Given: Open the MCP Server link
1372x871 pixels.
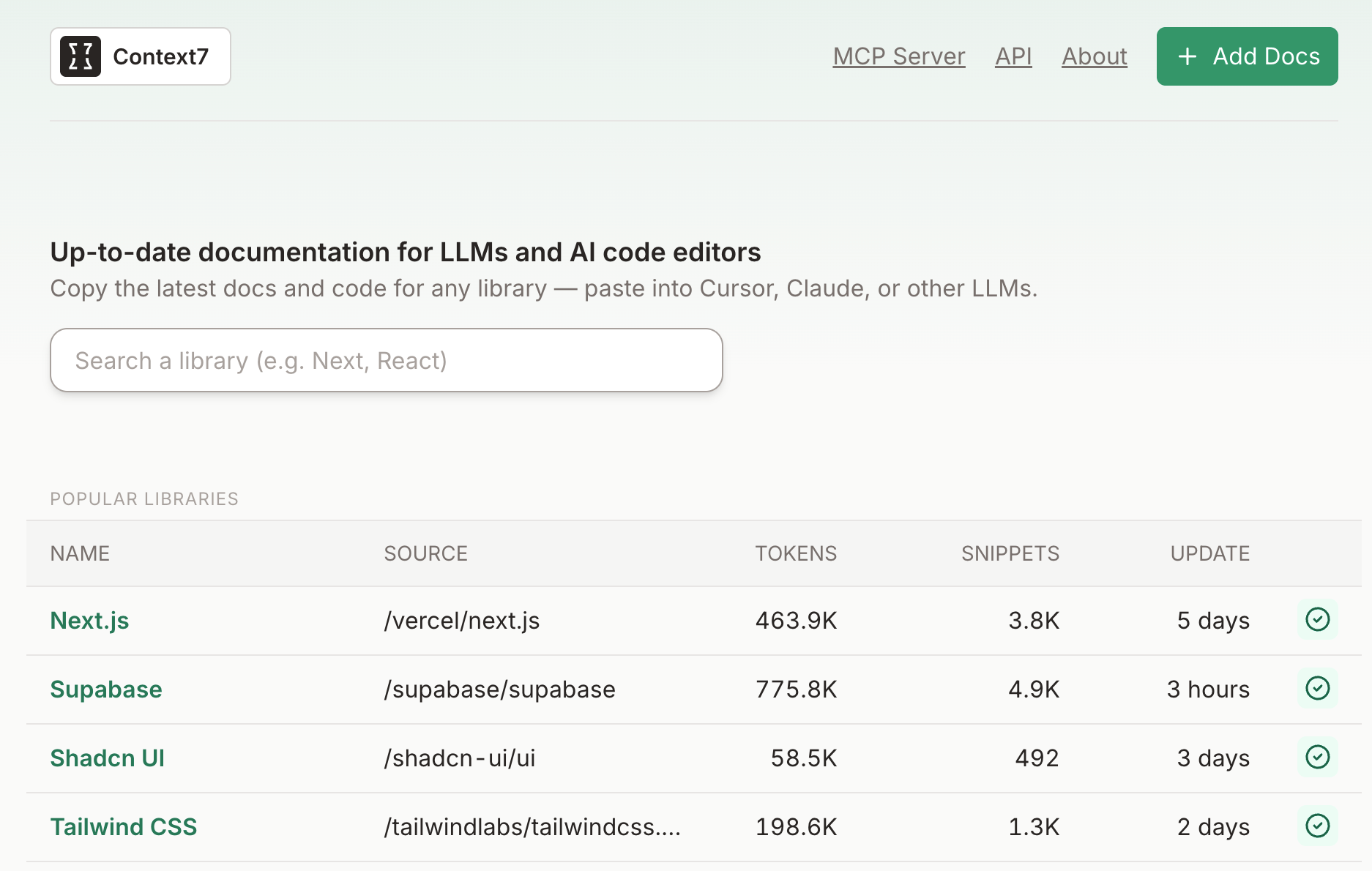Looking at the screenshot, I should click(x=899, y=56).
